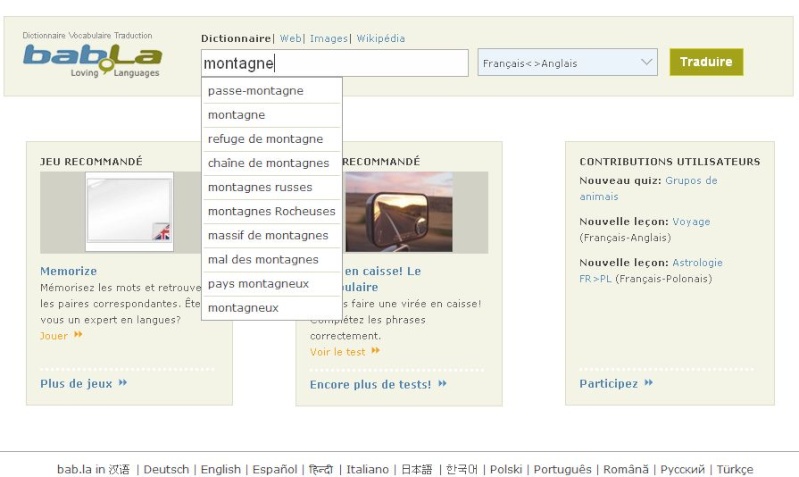
Task: Switch site language to Hindi
Action: tap(321, 469)
